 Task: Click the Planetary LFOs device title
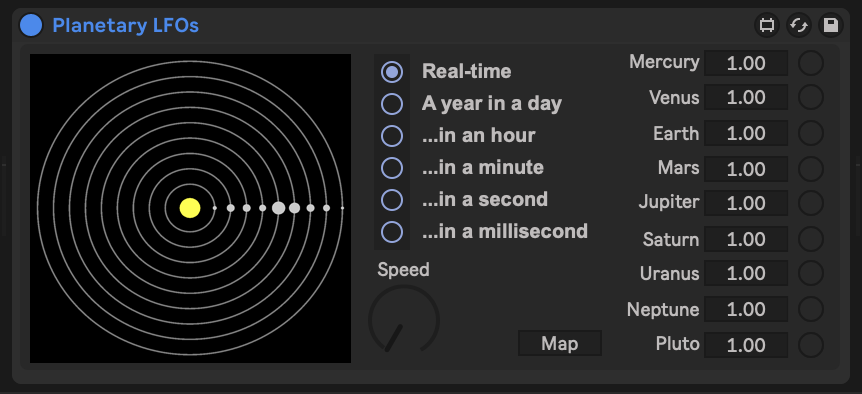125,25
